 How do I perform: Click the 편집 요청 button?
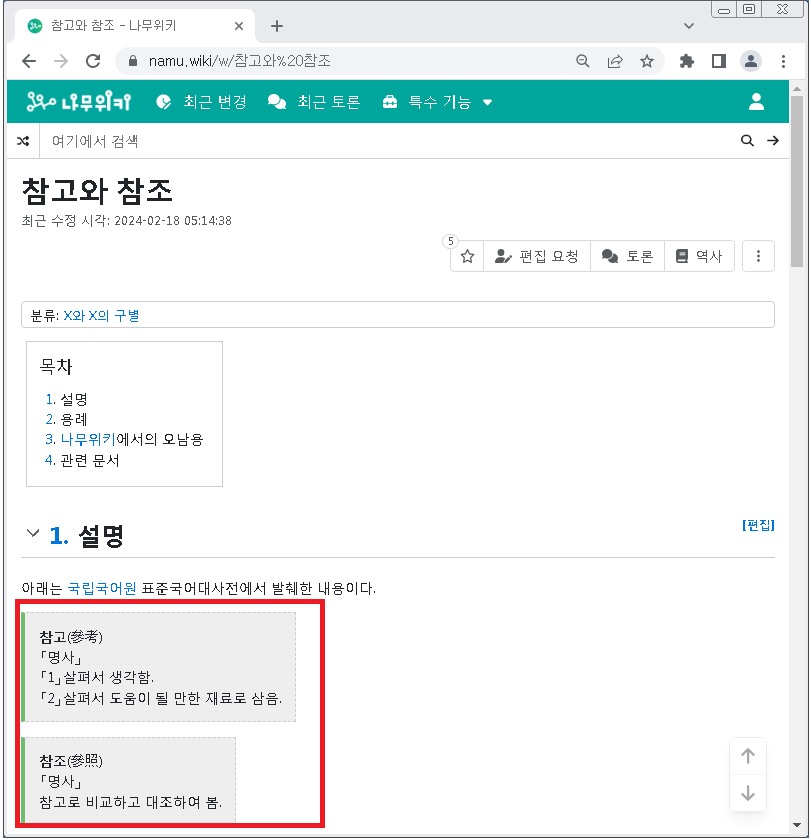point(537,256)
